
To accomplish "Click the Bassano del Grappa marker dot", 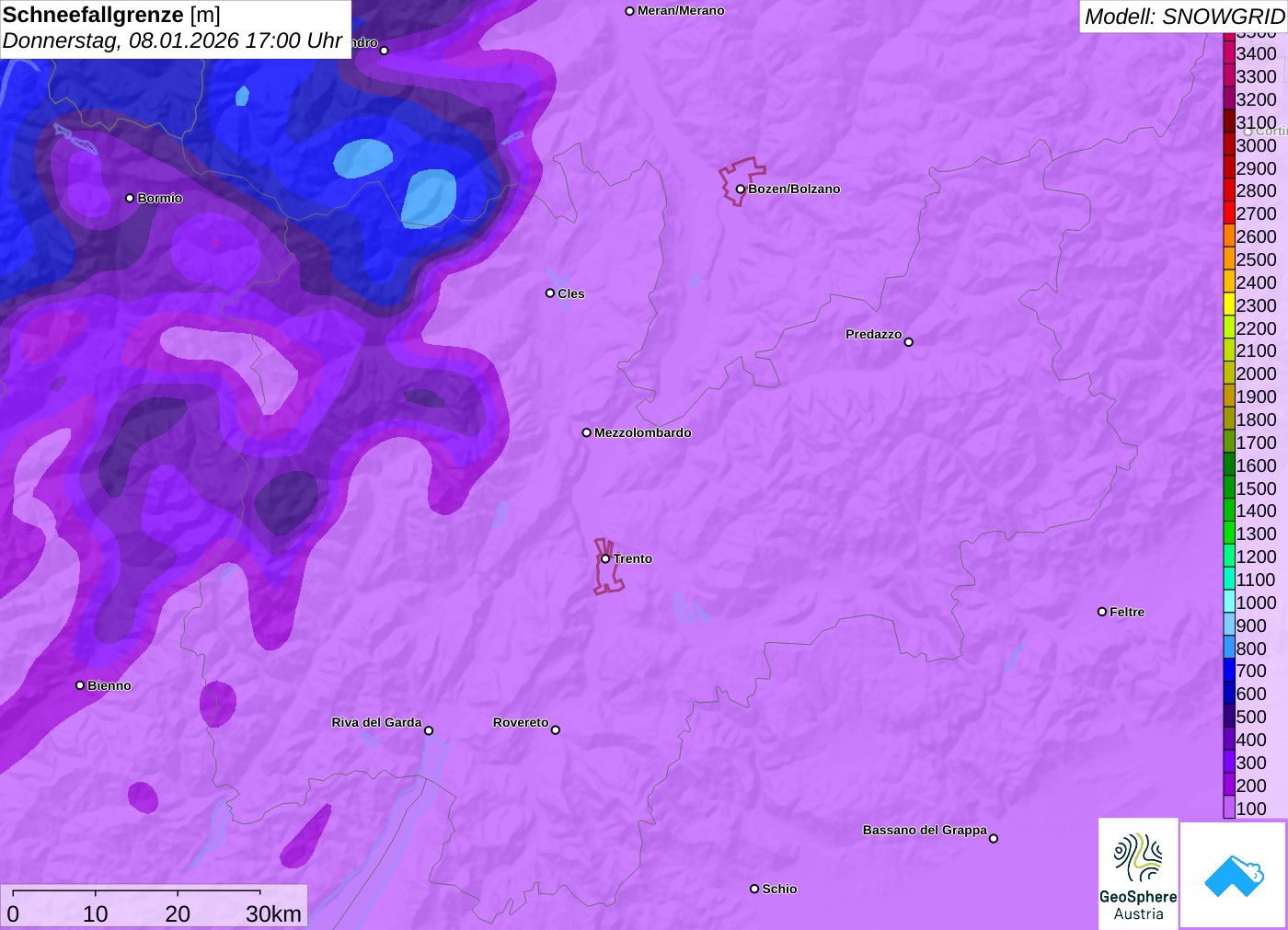I will [994, 838].
